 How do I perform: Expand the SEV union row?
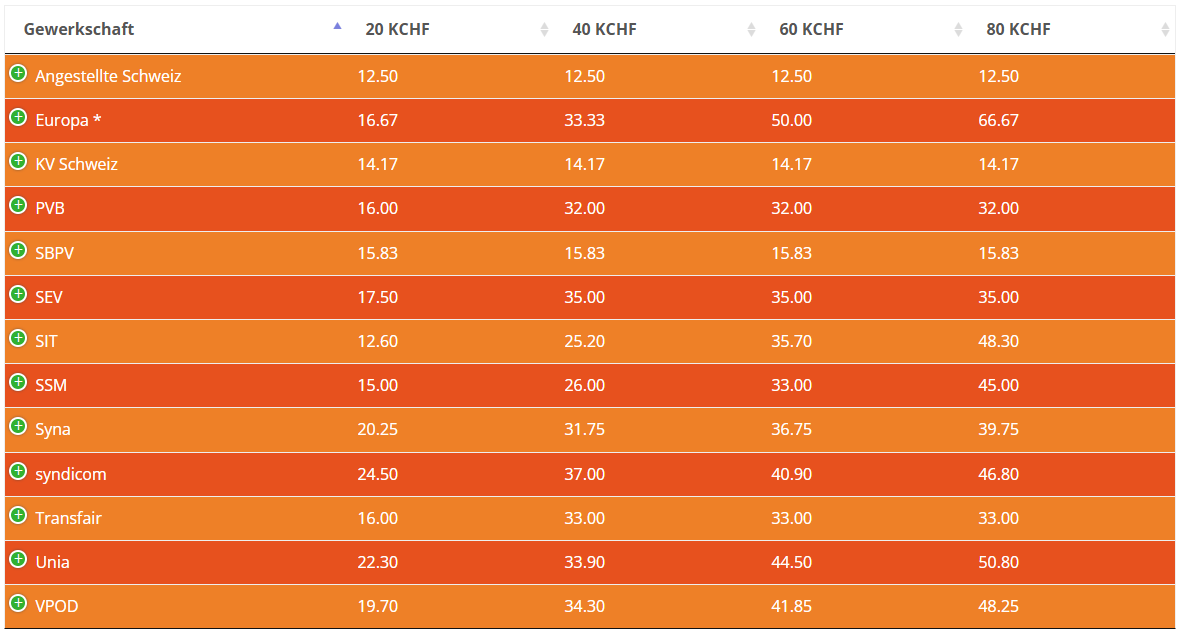(x=18, y=294)
